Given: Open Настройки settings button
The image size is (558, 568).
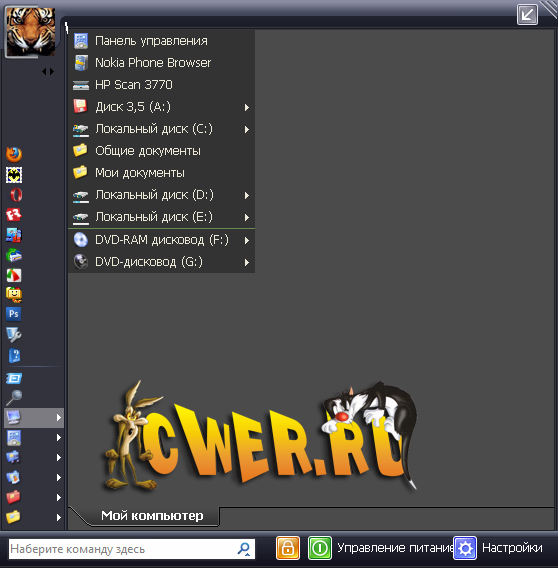Looking at the screenshot, I should [499, 548].
